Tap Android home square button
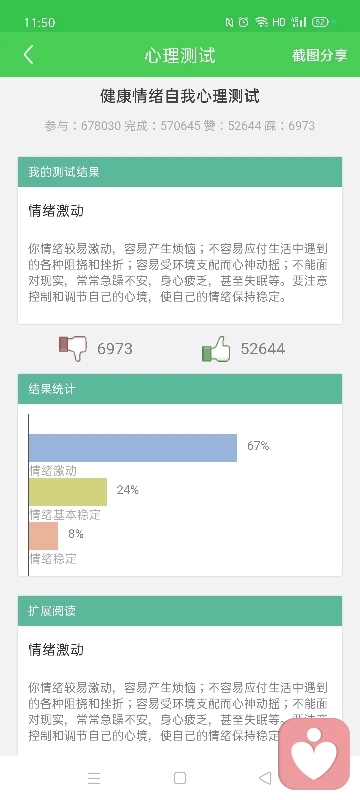This screenshot has width=360, height=800. tap(179, 778)
